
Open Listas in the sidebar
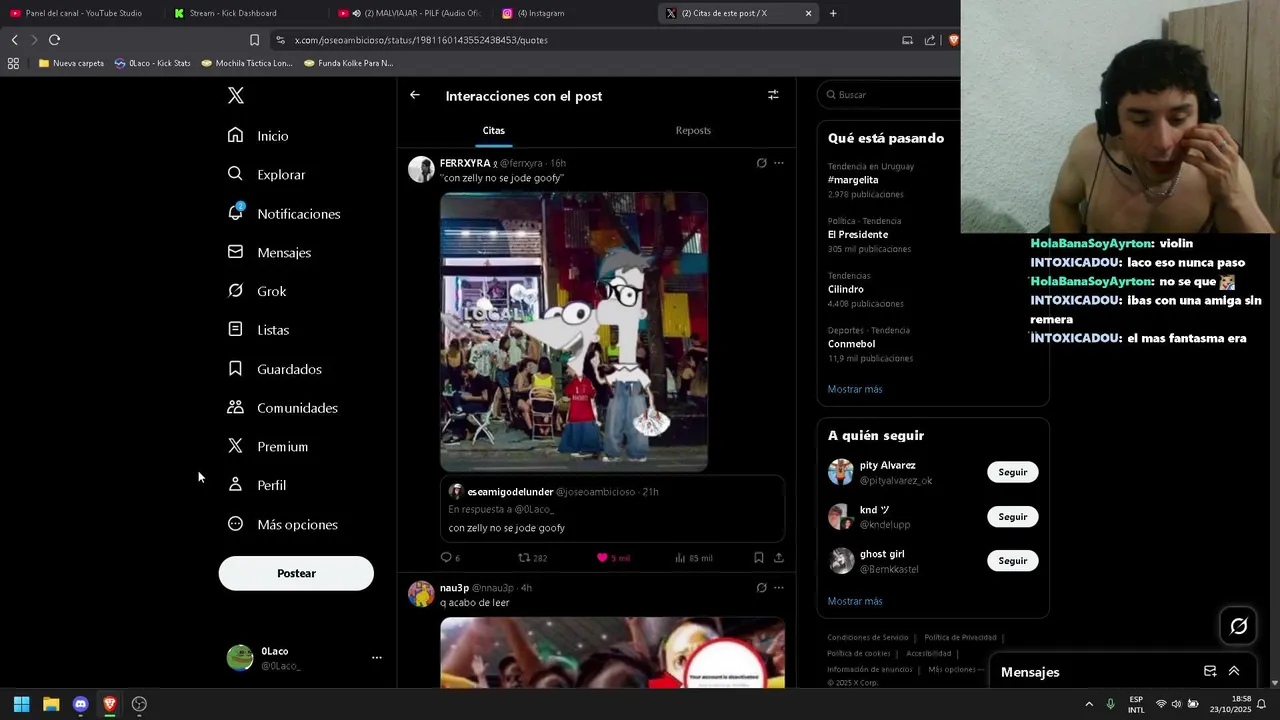pos(258,330)
